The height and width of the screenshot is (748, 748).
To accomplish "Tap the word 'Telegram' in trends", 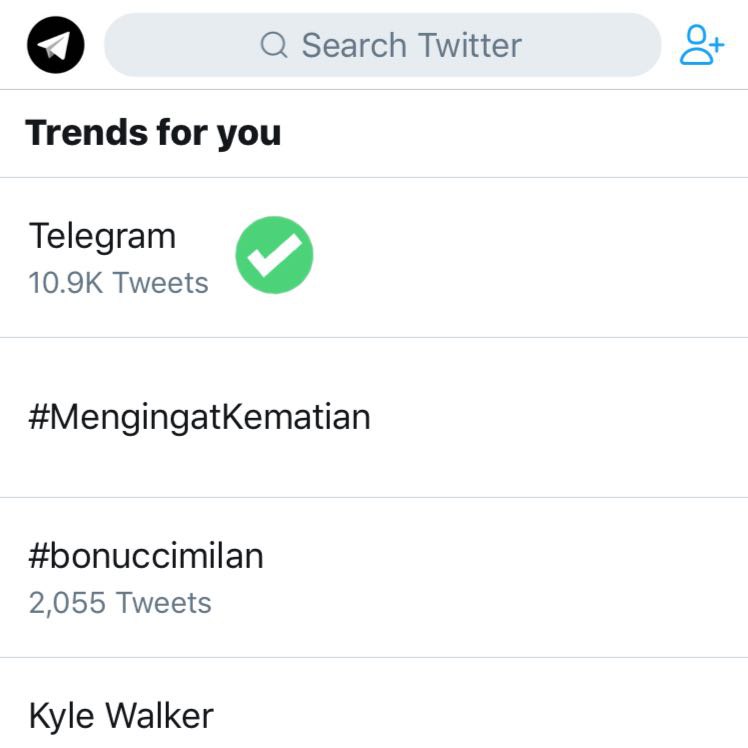I will (x=102, y=237).
